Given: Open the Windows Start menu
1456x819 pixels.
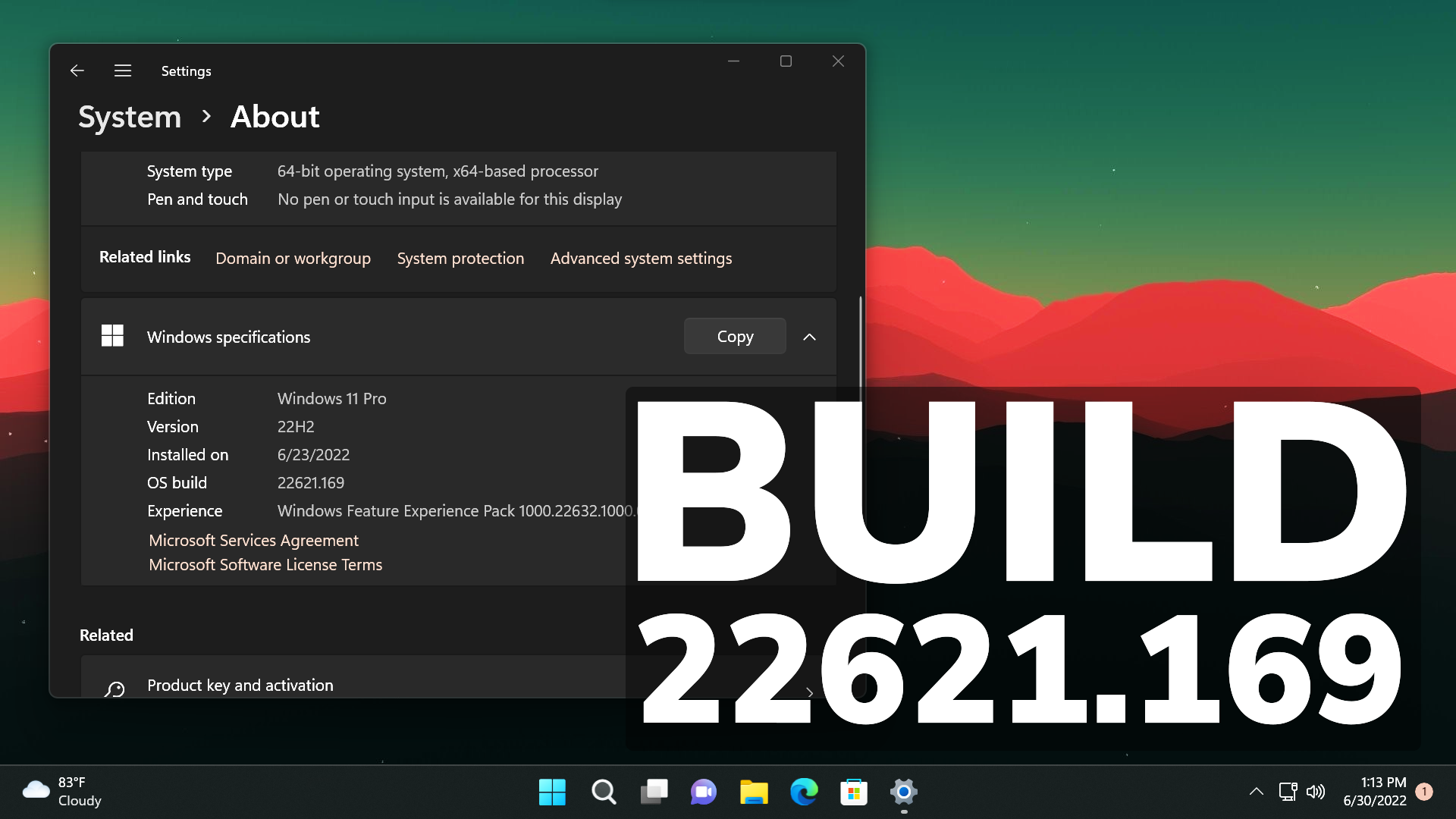Looking at the screenshot, I should (x=552, y=792).
